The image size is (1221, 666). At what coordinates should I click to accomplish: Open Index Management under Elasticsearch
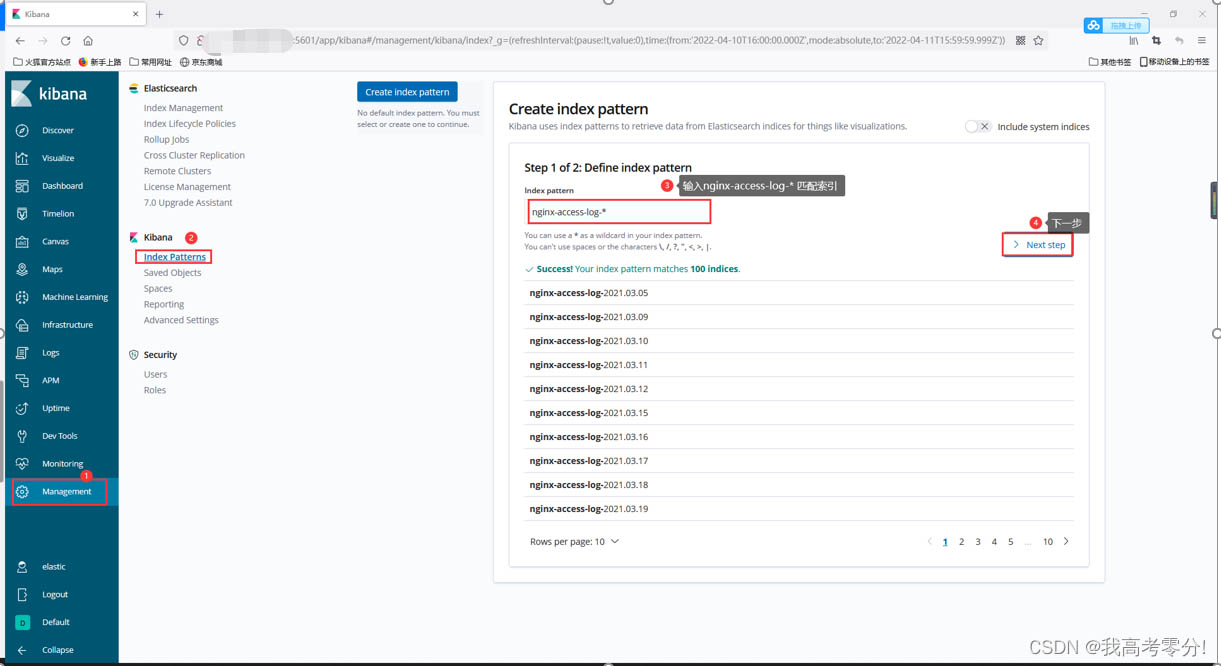coord(183,108)
